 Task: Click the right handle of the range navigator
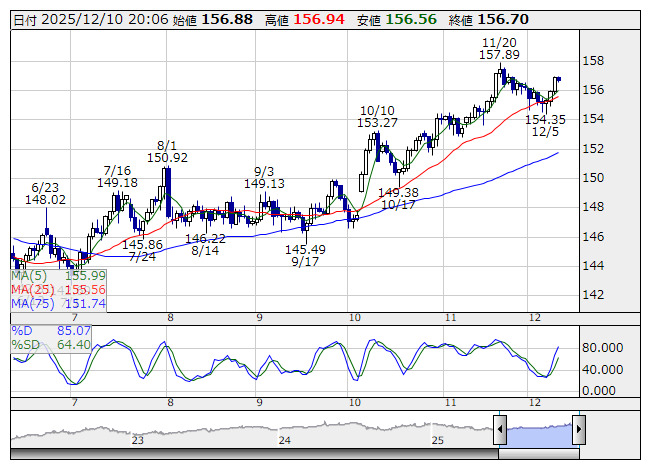click(579, 429)
